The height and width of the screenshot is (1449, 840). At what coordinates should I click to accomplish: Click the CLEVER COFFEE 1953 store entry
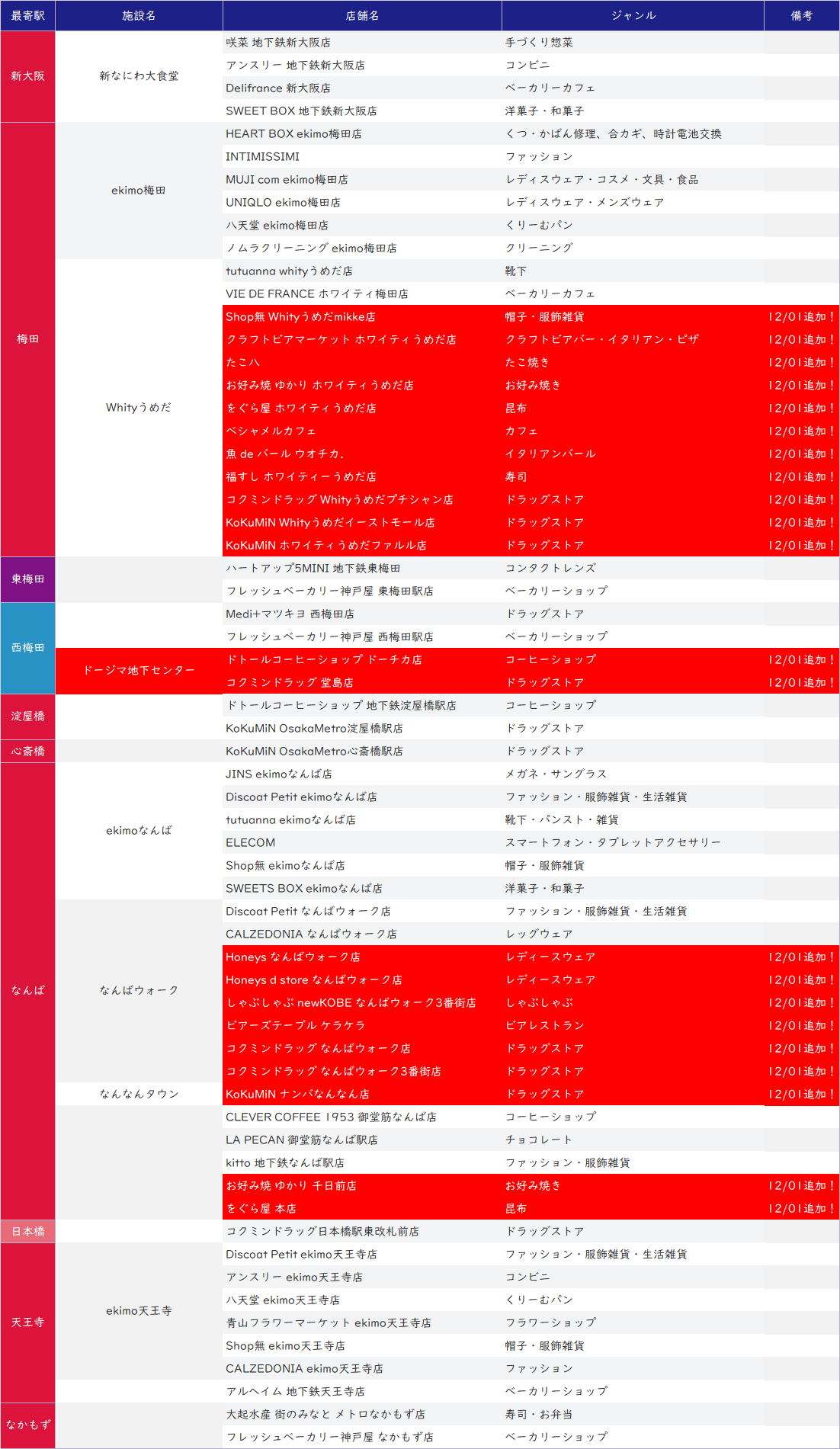pos(331,1117)
